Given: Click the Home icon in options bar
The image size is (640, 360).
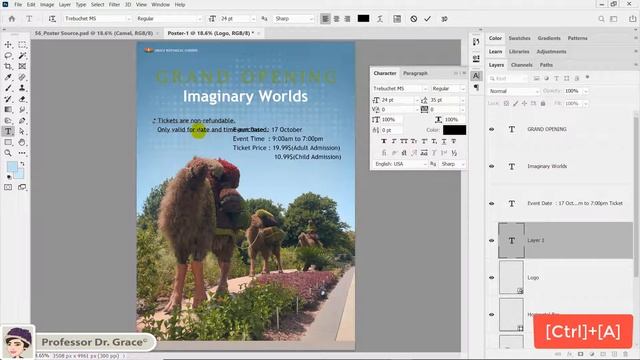Looking at the screenshot, I should 12,19.
